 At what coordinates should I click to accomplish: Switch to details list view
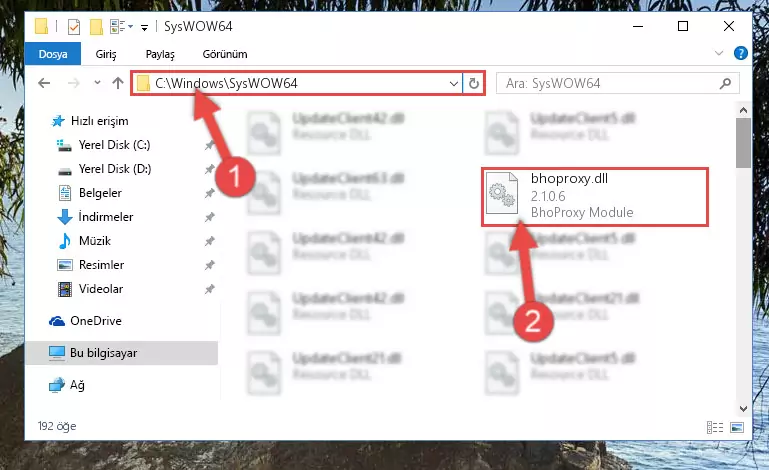pyautogui.click(x=715, y=427)
